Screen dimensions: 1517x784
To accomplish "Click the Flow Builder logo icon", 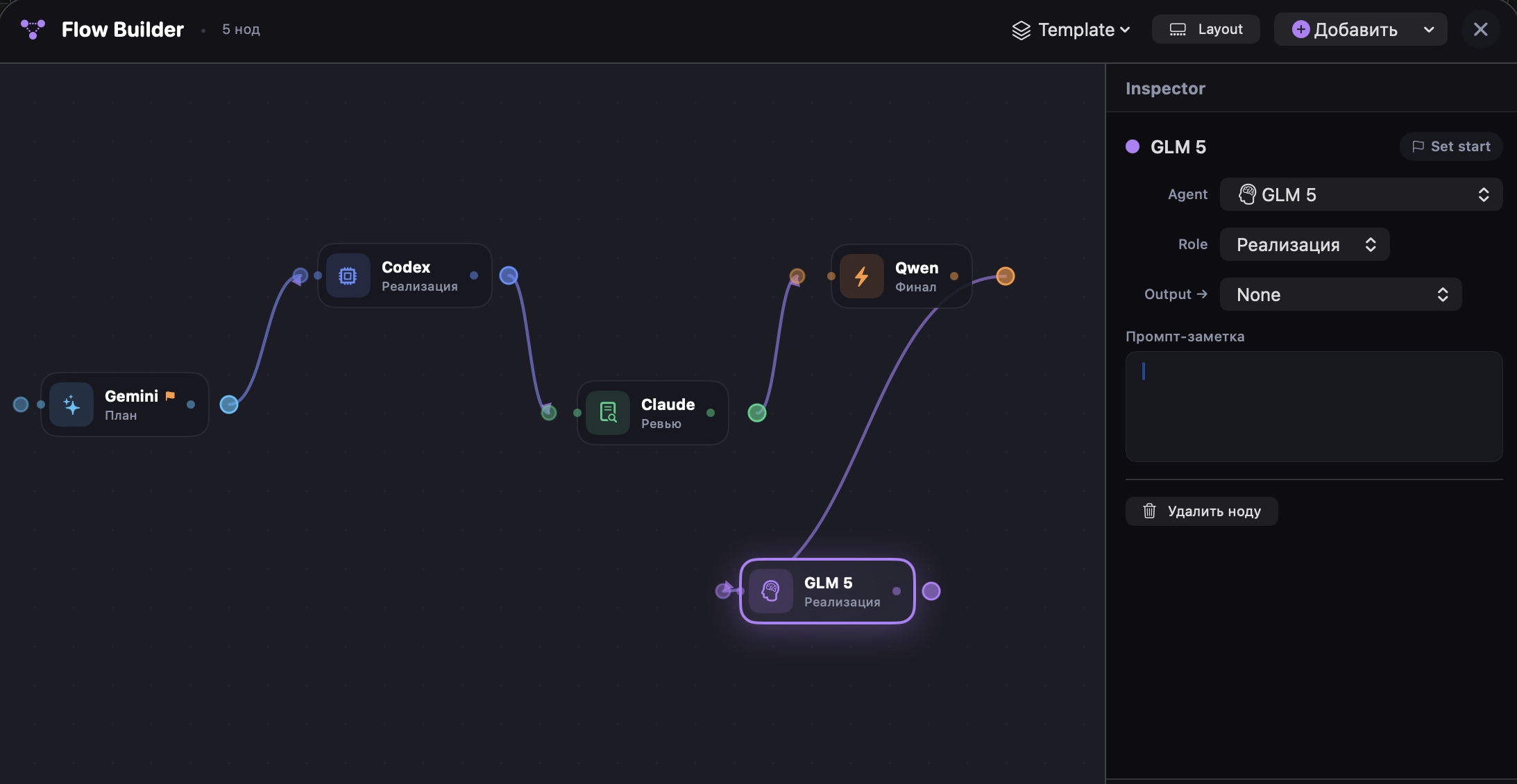I will tap(32, 29).
